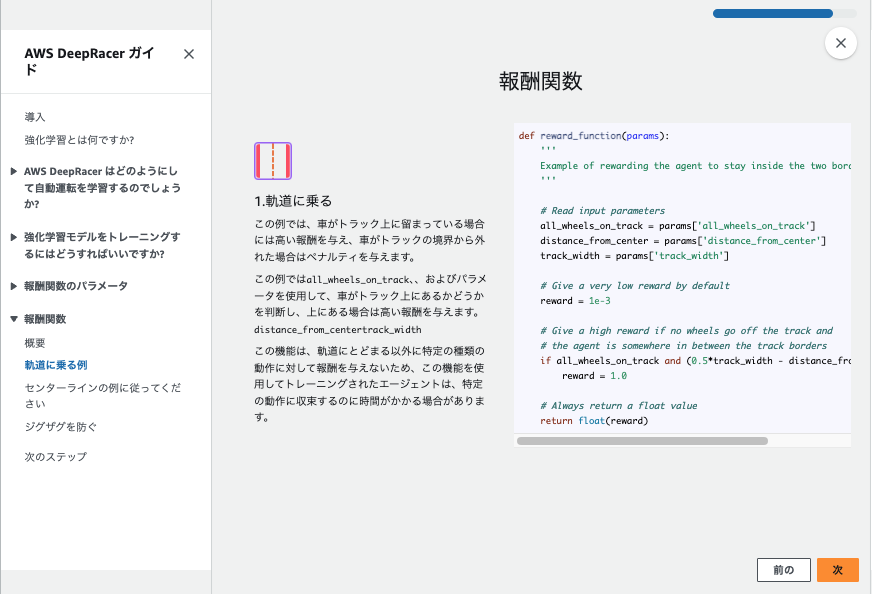Click the track illustration thumbnail icon
The image size is (872, 594).
coord(273,161)
